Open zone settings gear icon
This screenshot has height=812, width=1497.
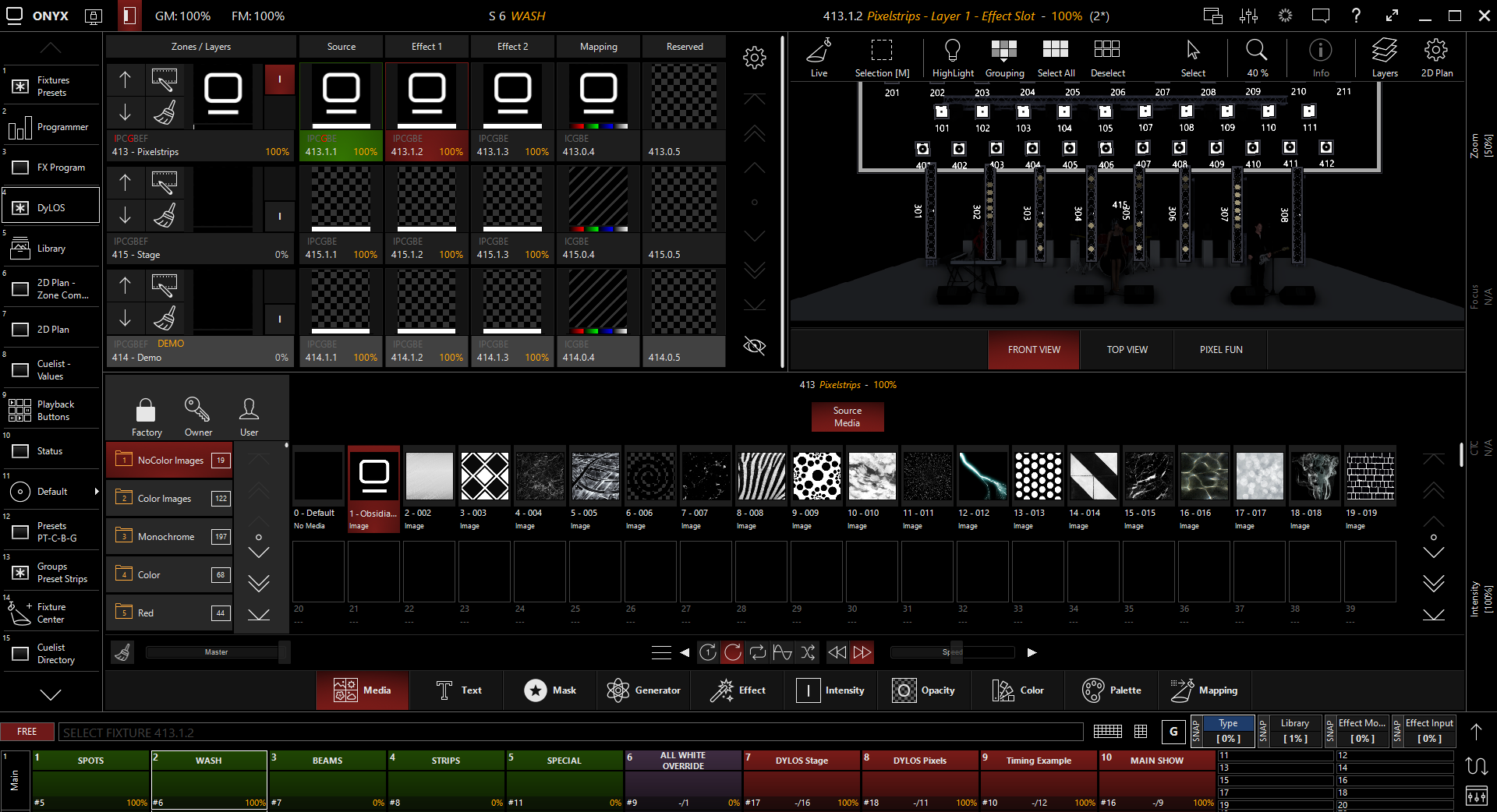(x=754, y=58)
